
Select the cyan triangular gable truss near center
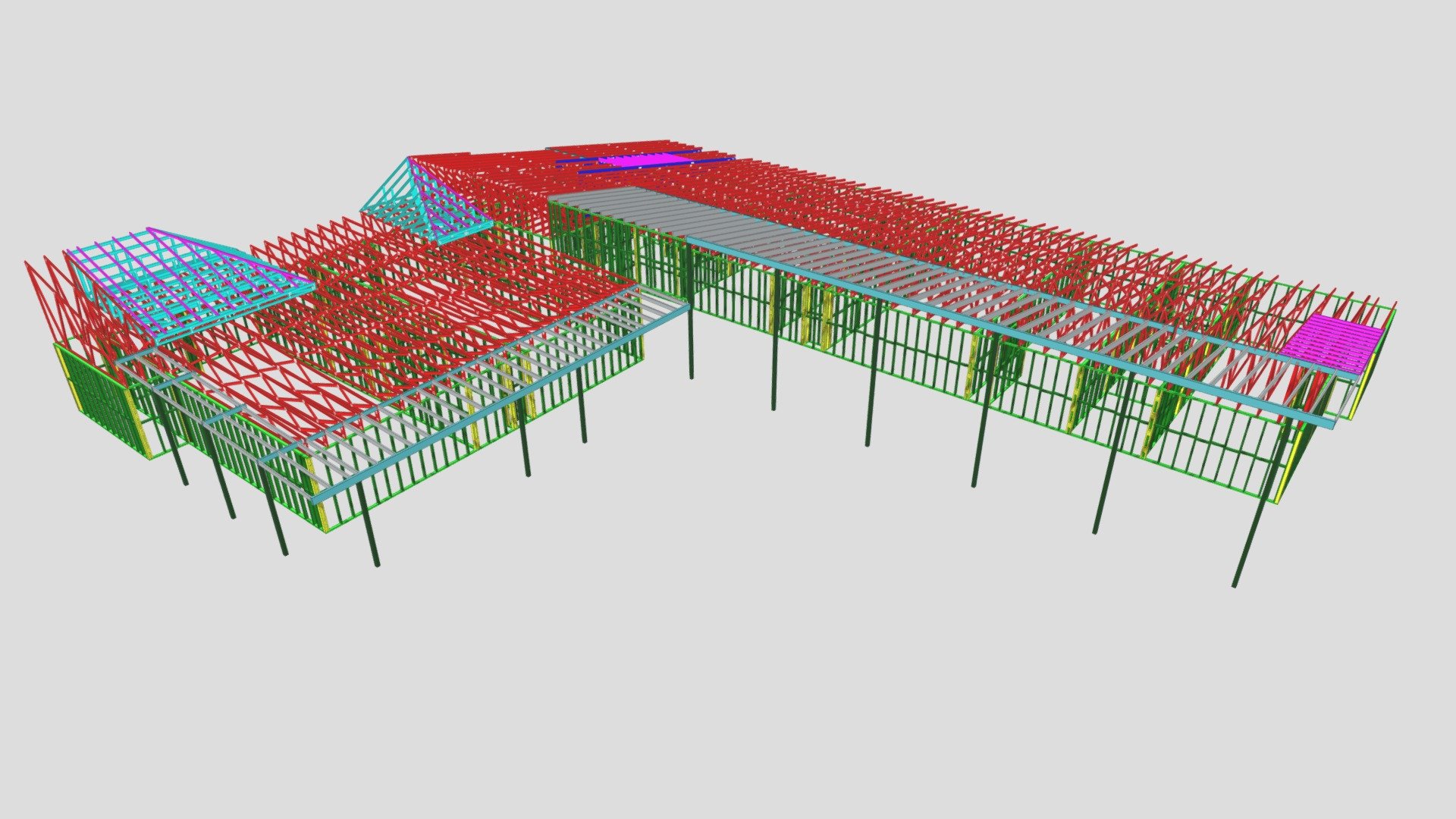tap(427, 199)
